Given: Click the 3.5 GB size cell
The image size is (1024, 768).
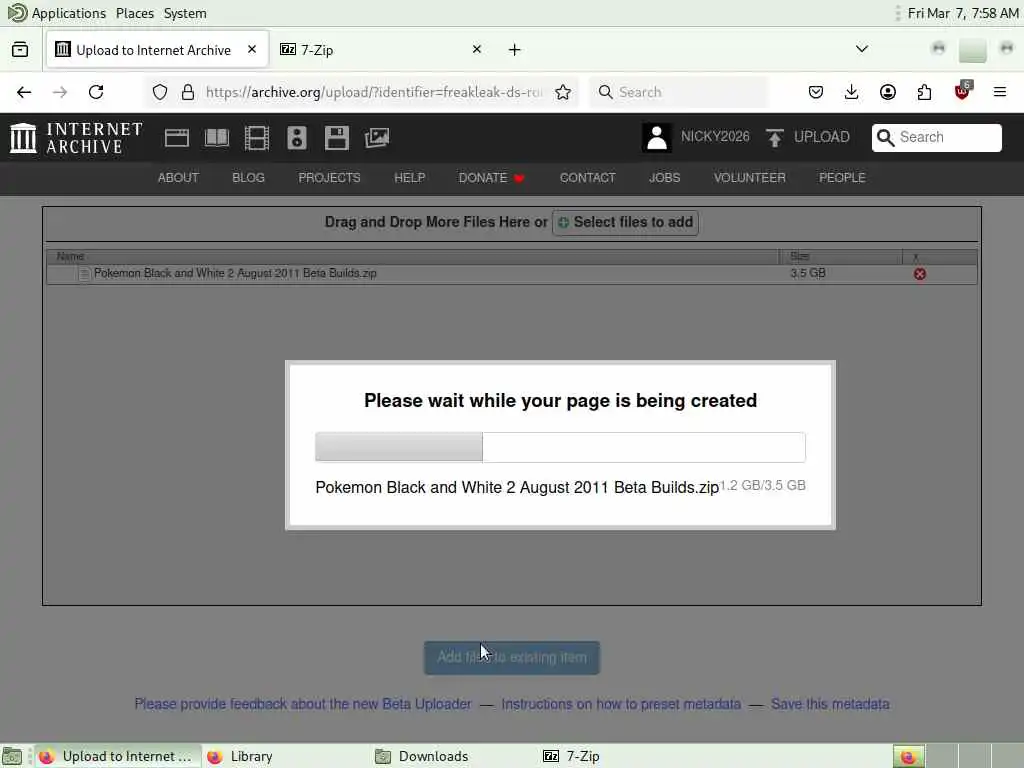Looking at the screenshot, I should (808, 273).
